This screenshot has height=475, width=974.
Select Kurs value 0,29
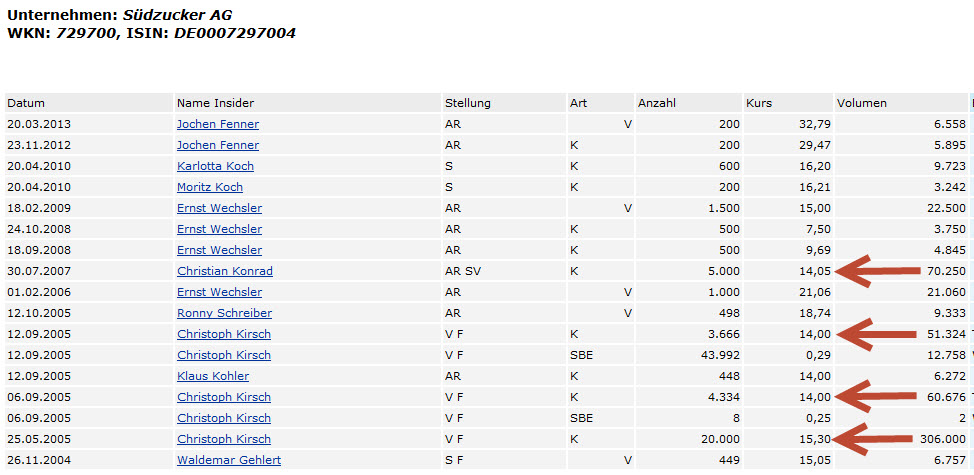click(x=817, y=355)
